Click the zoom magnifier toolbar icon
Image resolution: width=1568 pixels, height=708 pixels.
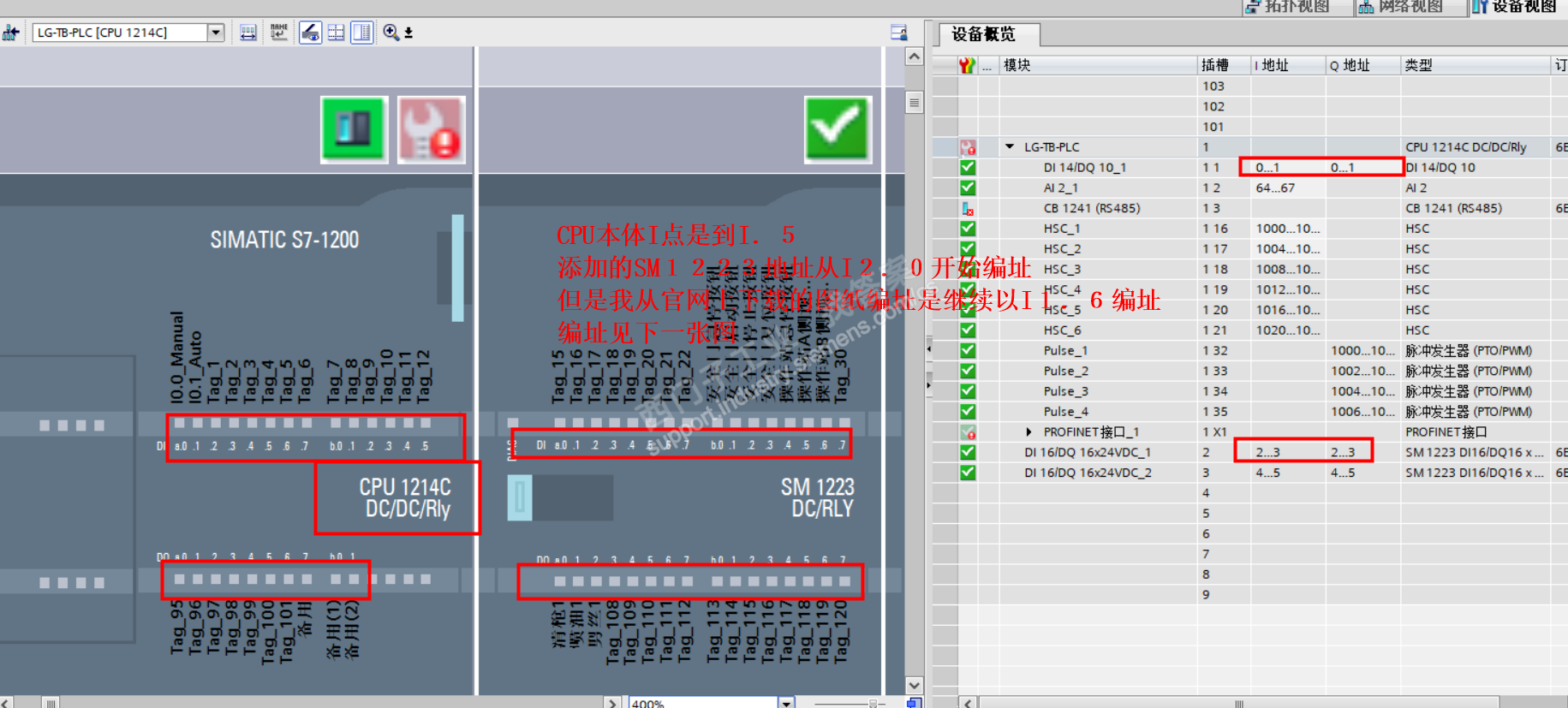(x=391, y=33)
